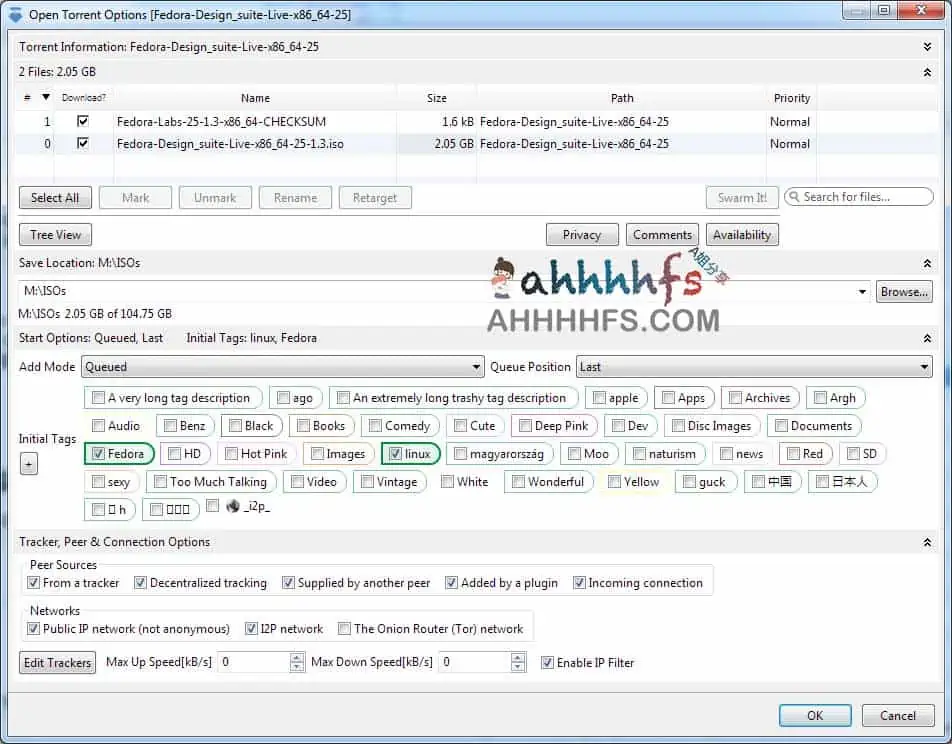The height and width of the screenshot is (744, 952).
Task: Enable The Onion Router (Tor) network
Action: 344,629
